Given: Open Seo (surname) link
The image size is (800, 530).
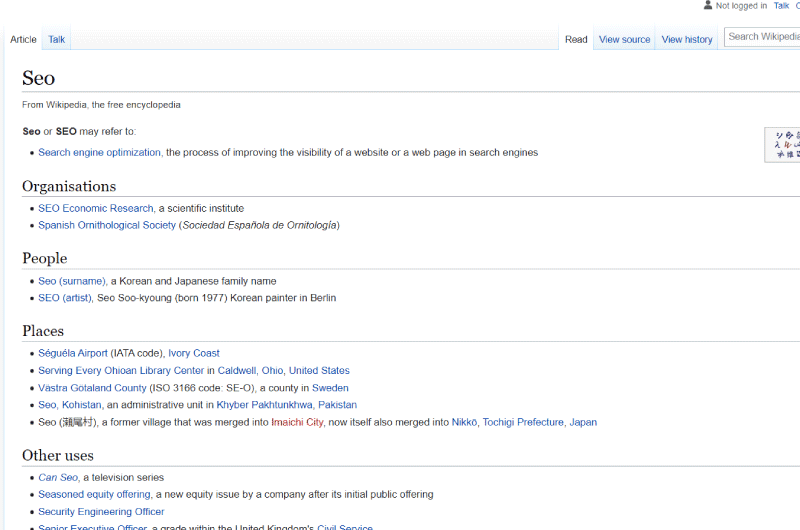Looking at the screenshot, I should tap(72, 281).
